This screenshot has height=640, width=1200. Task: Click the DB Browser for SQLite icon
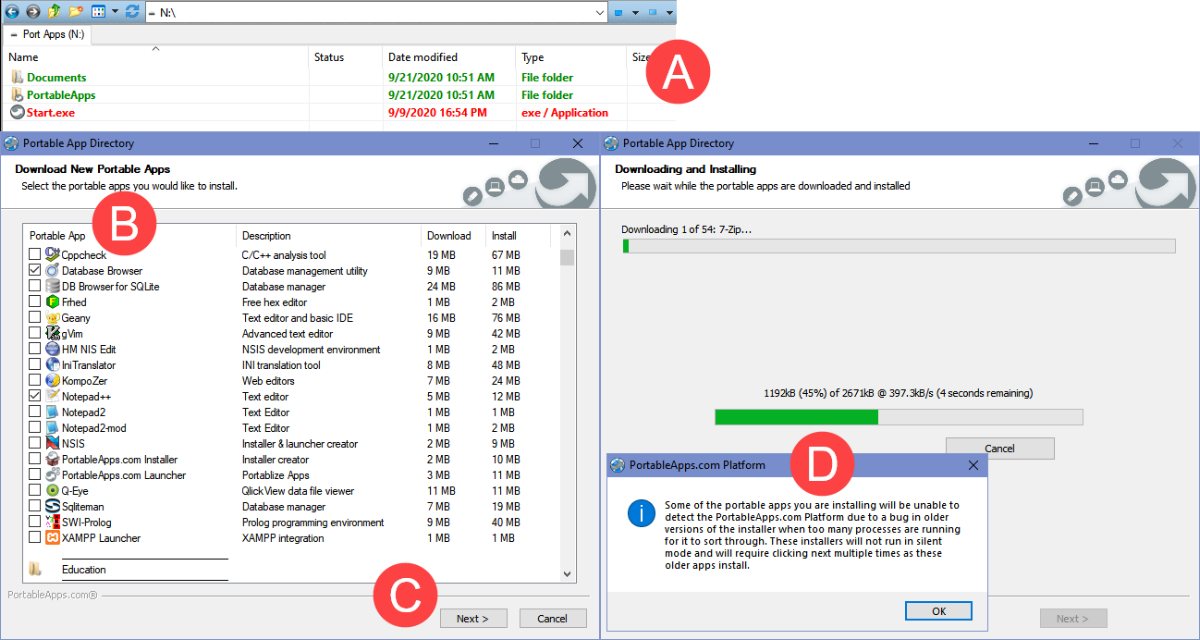[x=52, y=286]
